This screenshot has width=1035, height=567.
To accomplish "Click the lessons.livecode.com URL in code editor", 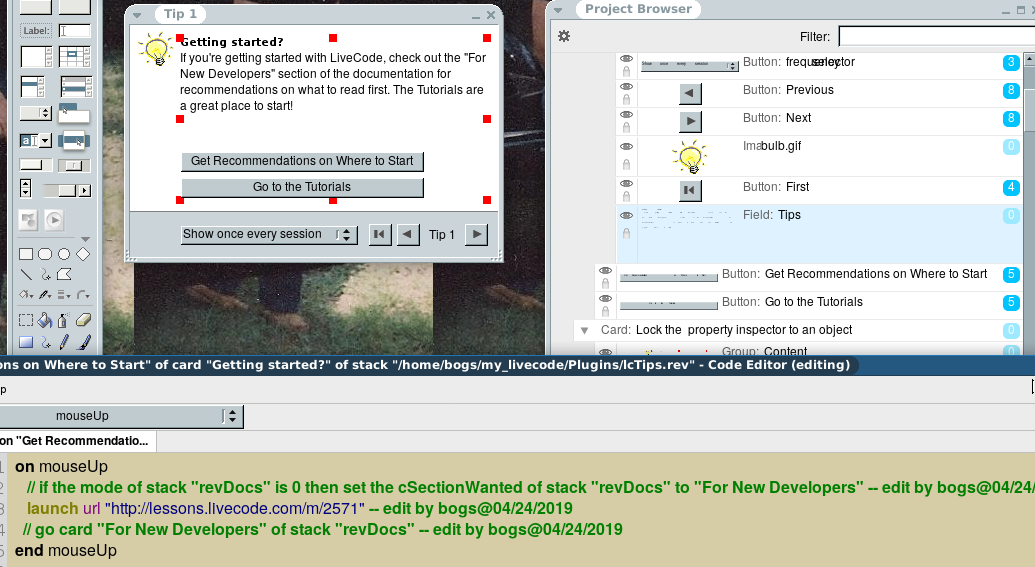I will coord(234,509).
